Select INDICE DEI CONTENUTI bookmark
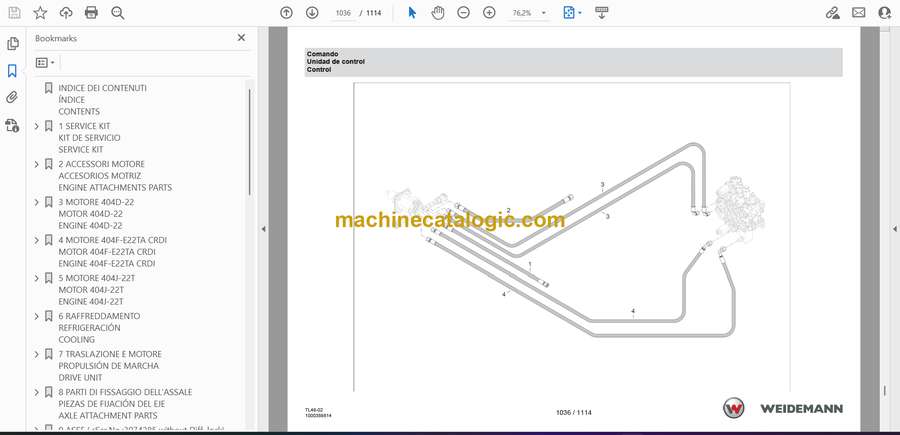The width and height of the screenshot is (900, 435). pos(102,88)
